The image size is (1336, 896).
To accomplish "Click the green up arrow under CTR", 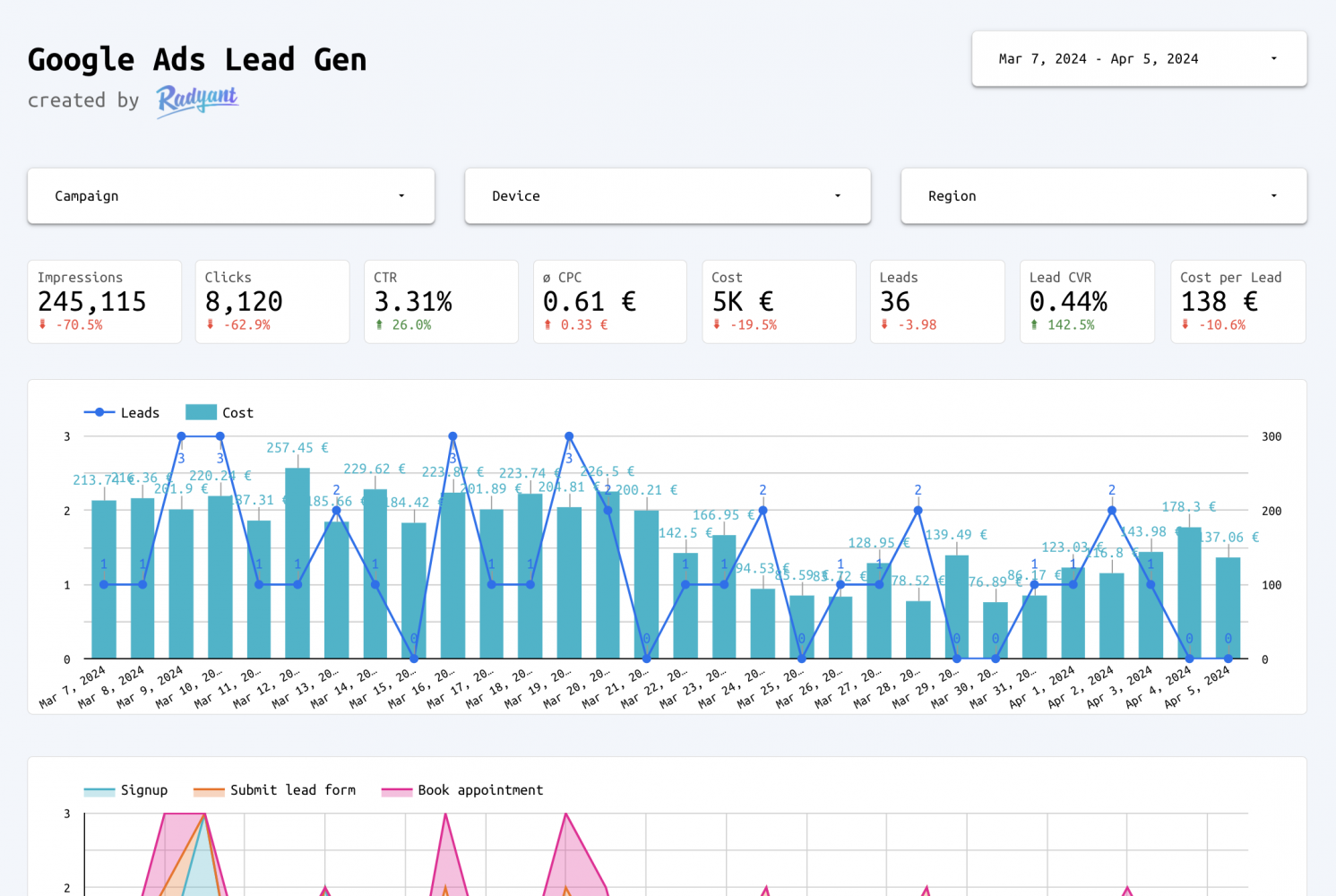I will point(379,324).
